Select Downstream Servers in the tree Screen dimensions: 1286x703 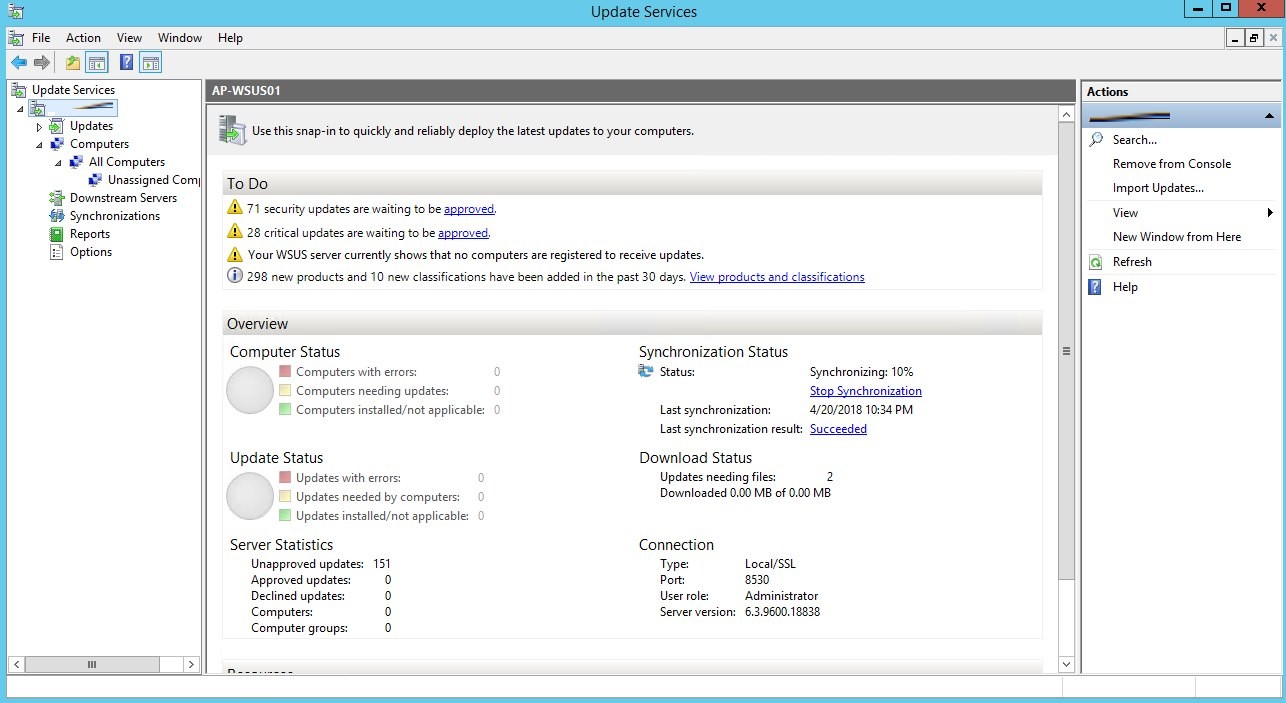pos(123,198)
